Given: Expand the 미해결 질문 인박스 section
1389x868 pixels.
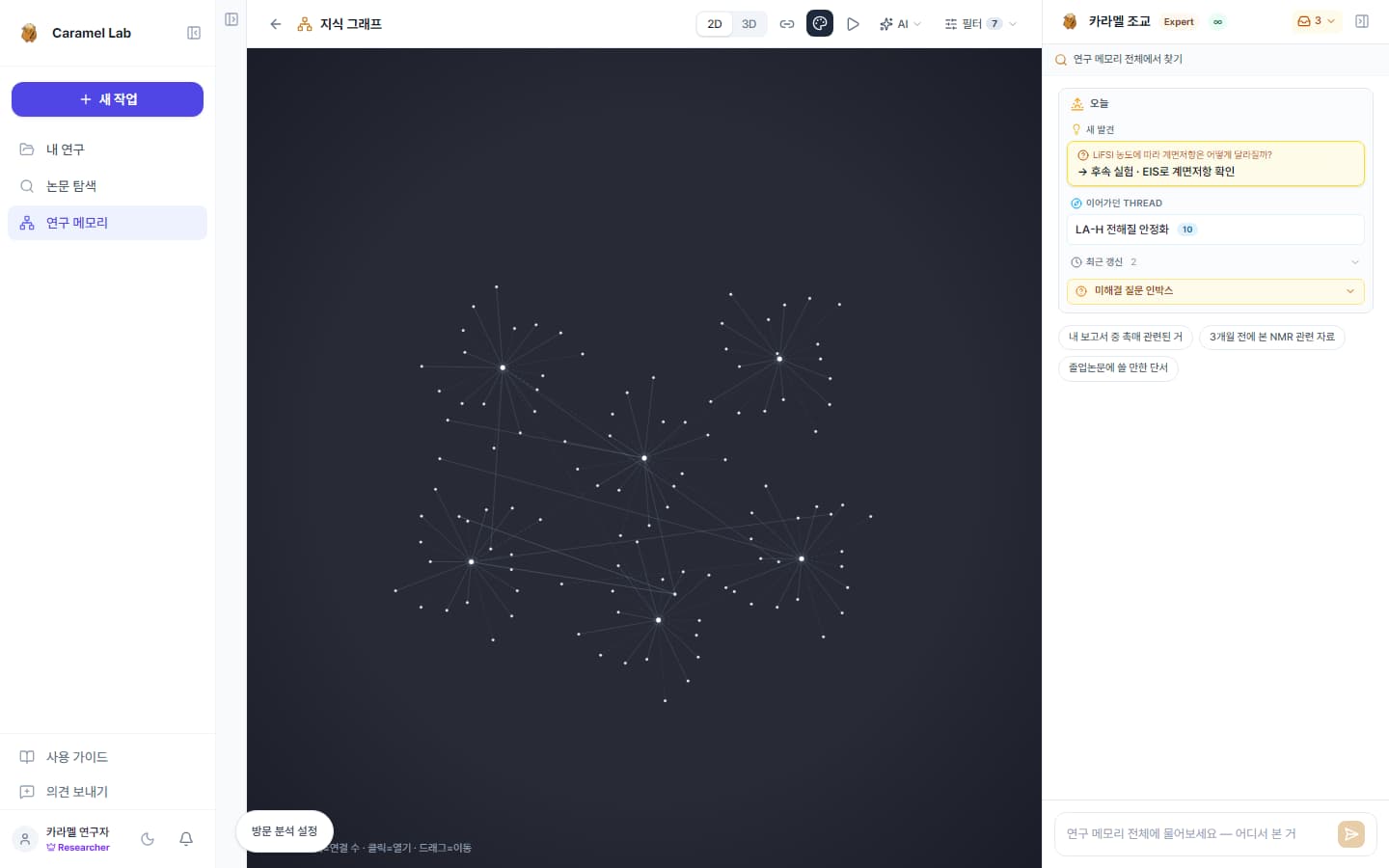Looking at the screenshot, I should point(1215,291).
